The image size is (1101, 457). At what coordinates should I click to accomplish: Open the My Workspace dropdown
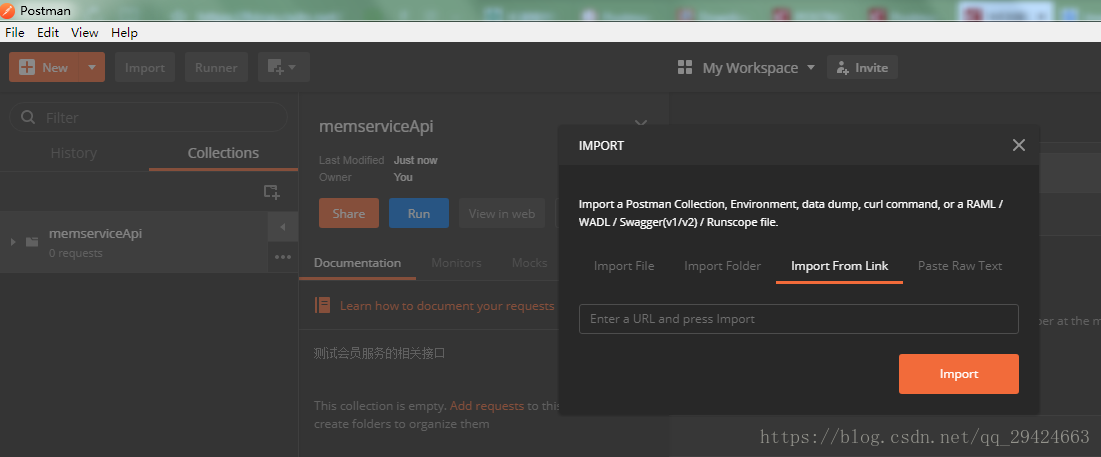tap(759, 67)
